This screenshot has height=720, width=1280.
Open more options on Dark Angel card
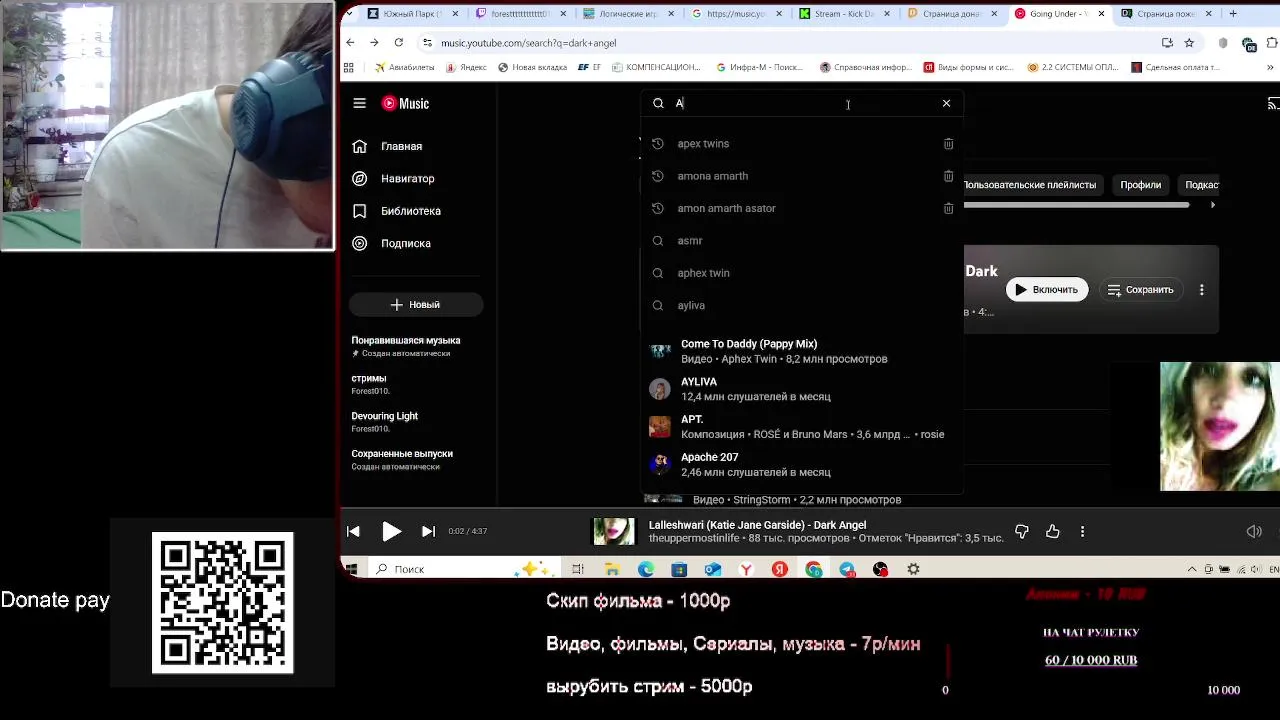point(1202,290)
